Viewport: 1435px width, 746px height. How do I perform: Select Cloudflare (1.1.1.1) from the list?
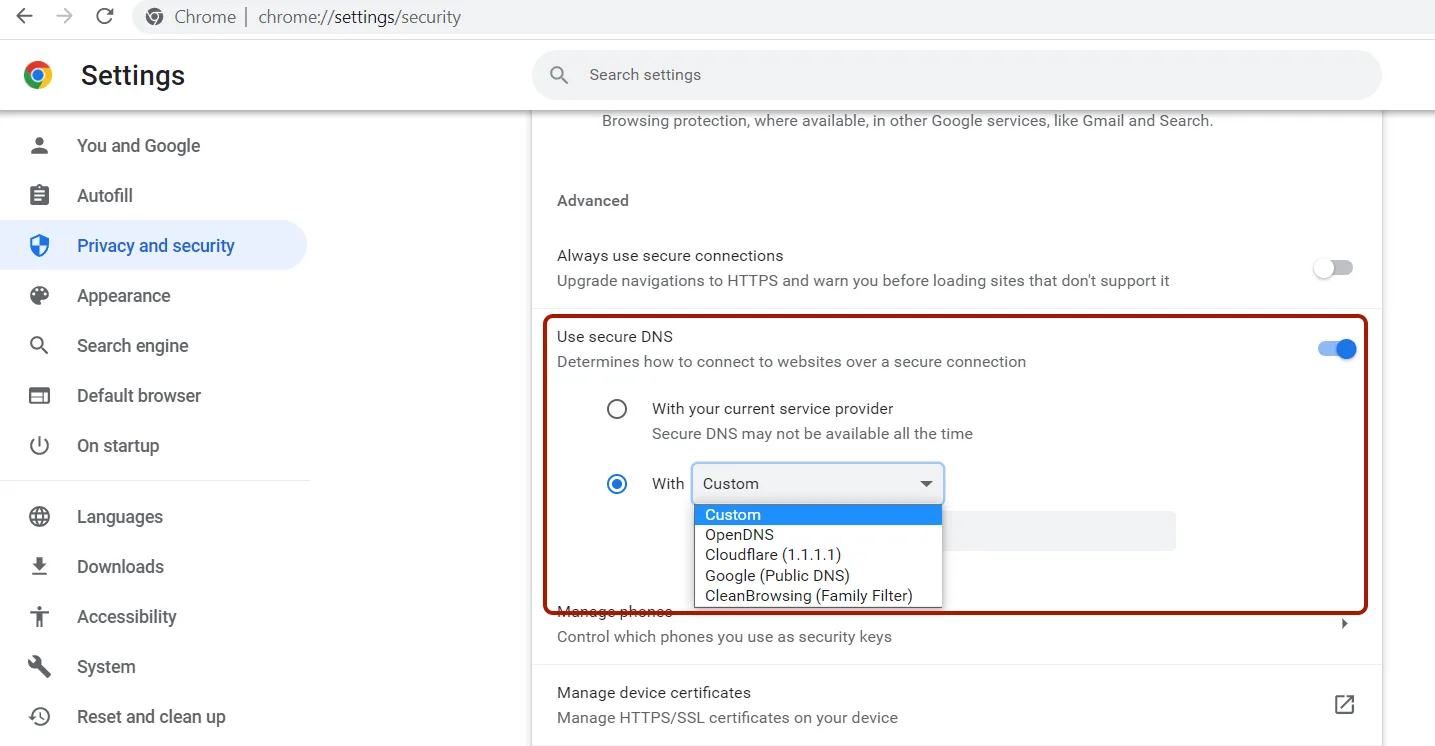coord(771,554)
